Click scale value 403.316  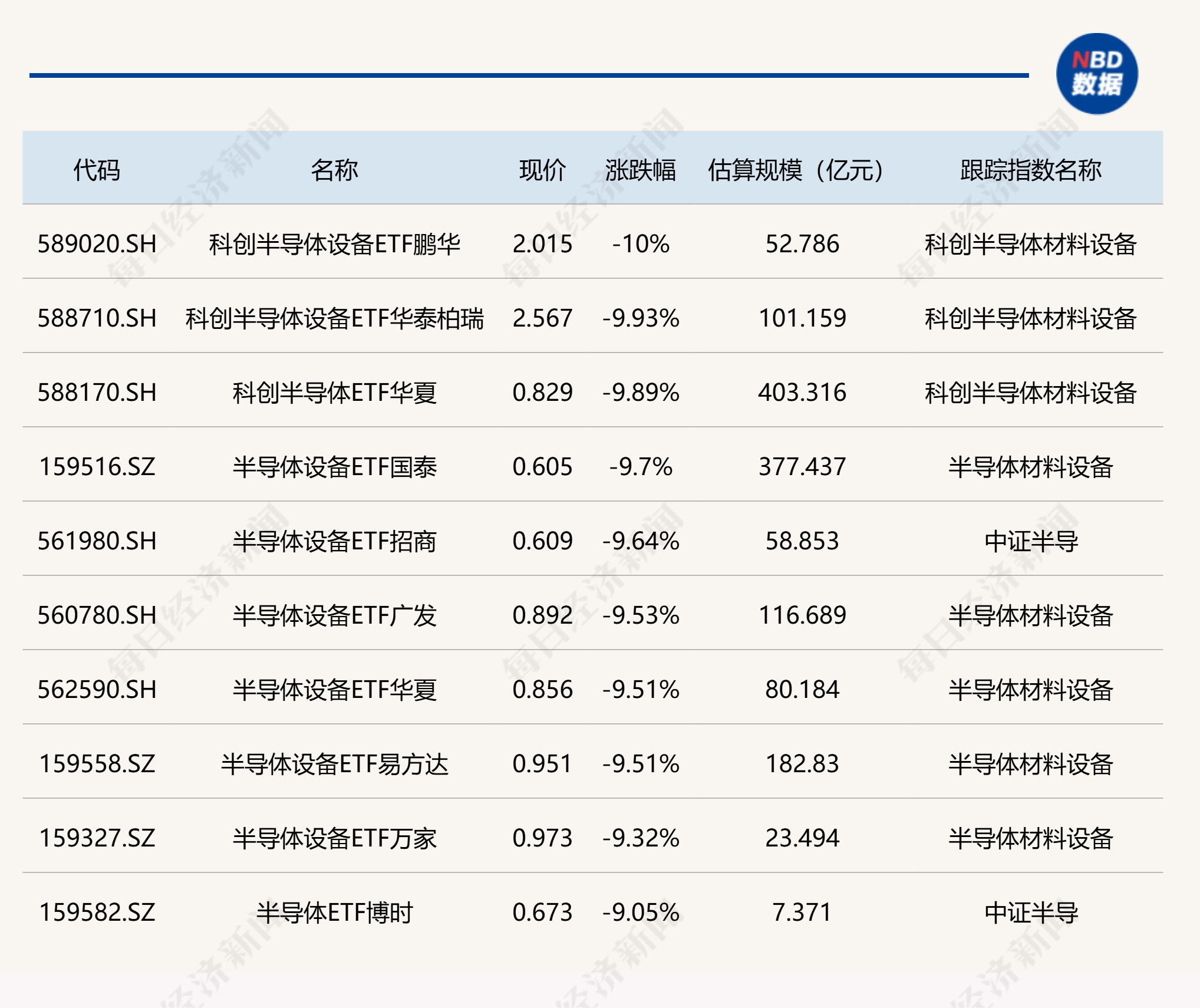[x=802, y=393]
